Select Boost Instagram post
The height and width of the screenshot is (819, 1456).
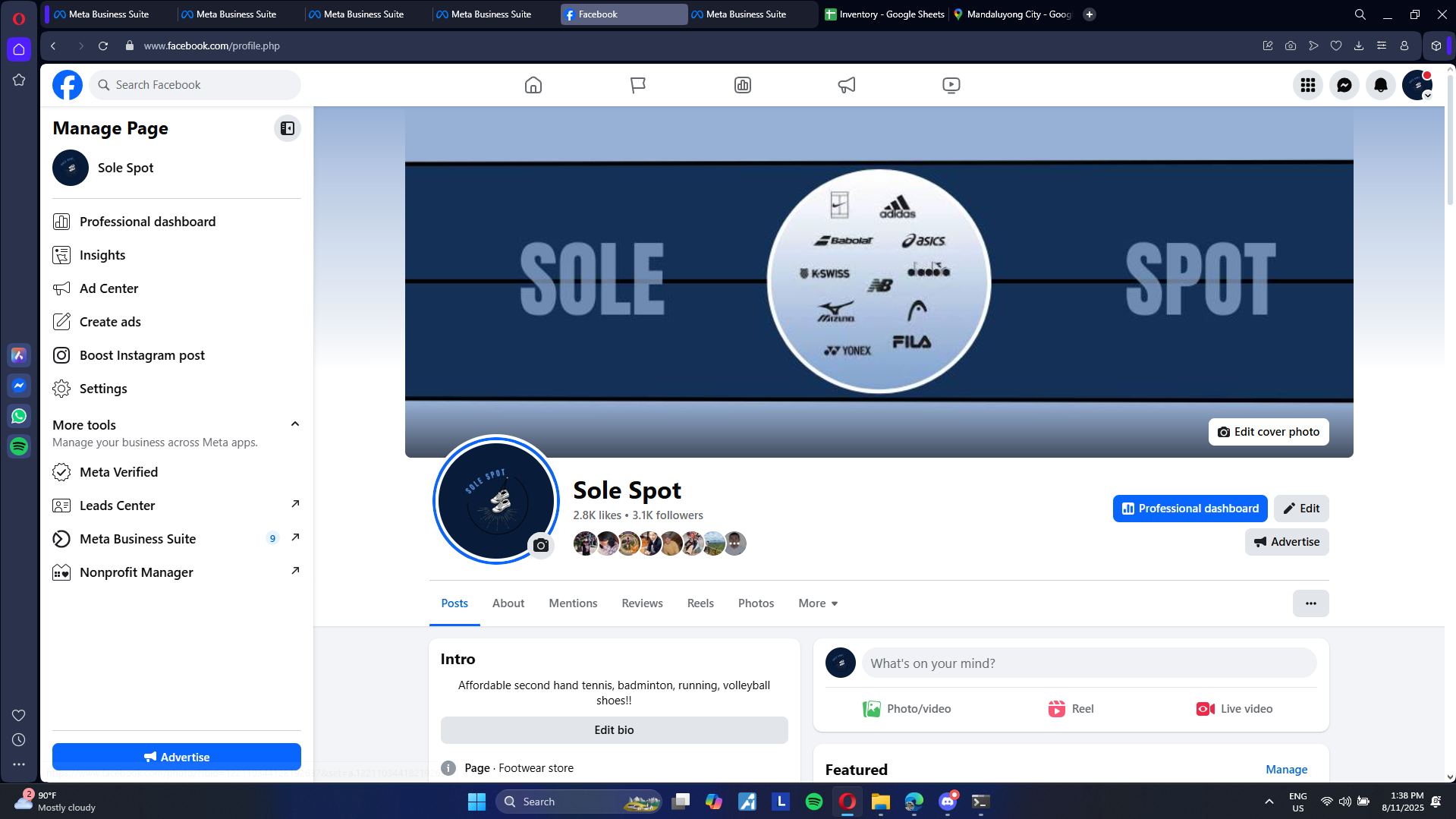pos(177,355)
